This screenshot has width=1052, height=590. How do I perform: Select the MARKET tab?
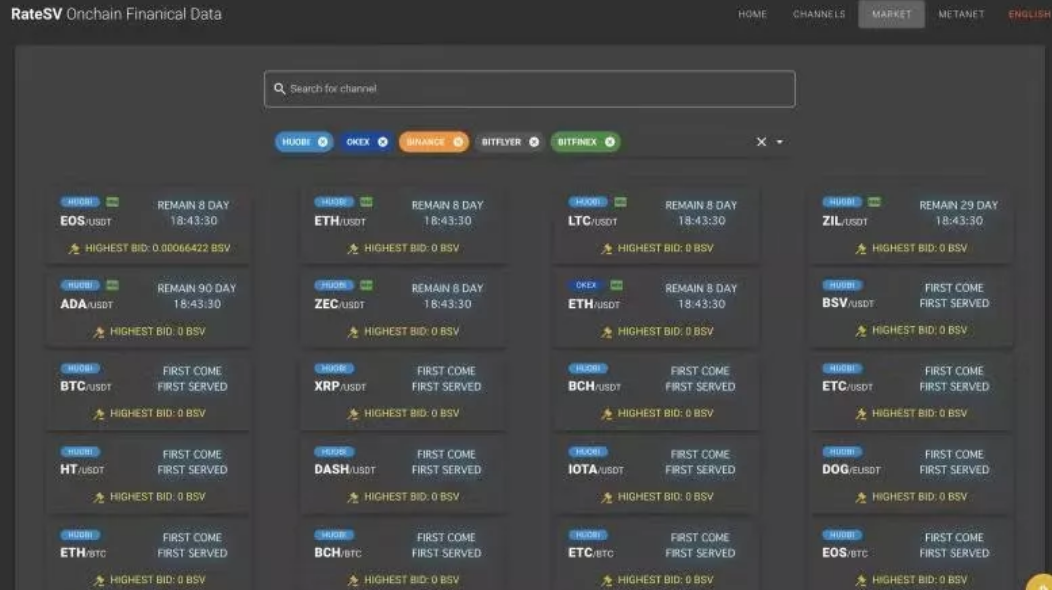click(891, 14)
